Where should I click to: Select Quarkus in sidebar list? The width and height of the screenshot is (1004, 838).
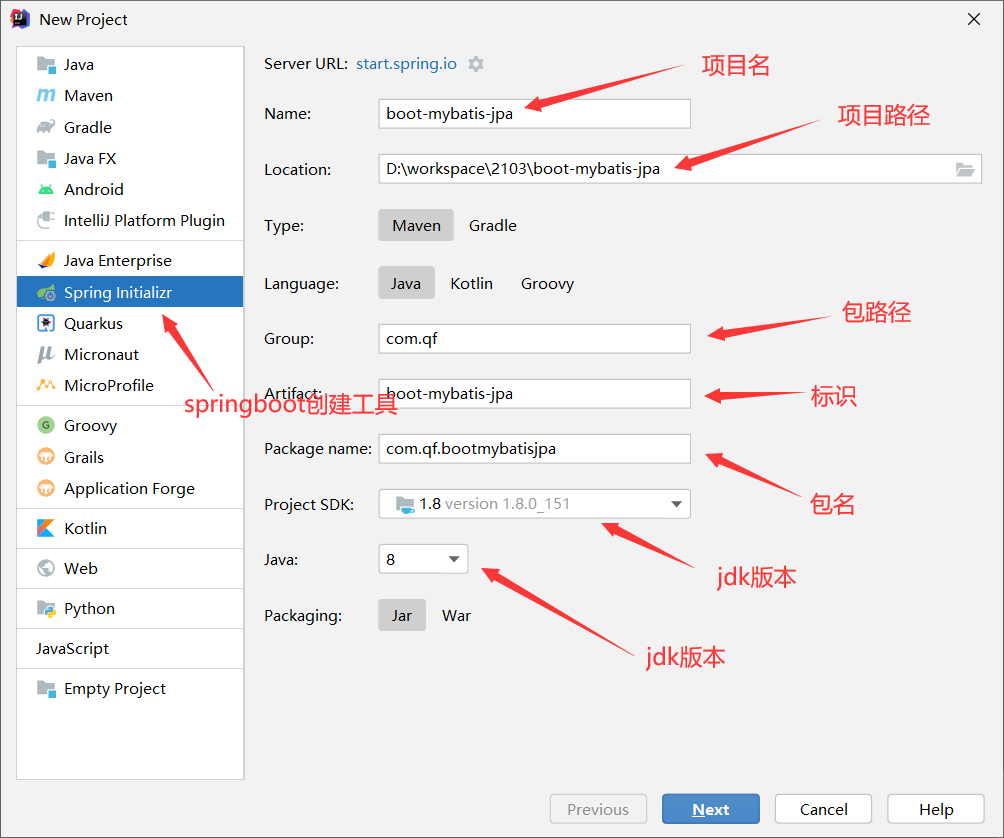130,323
